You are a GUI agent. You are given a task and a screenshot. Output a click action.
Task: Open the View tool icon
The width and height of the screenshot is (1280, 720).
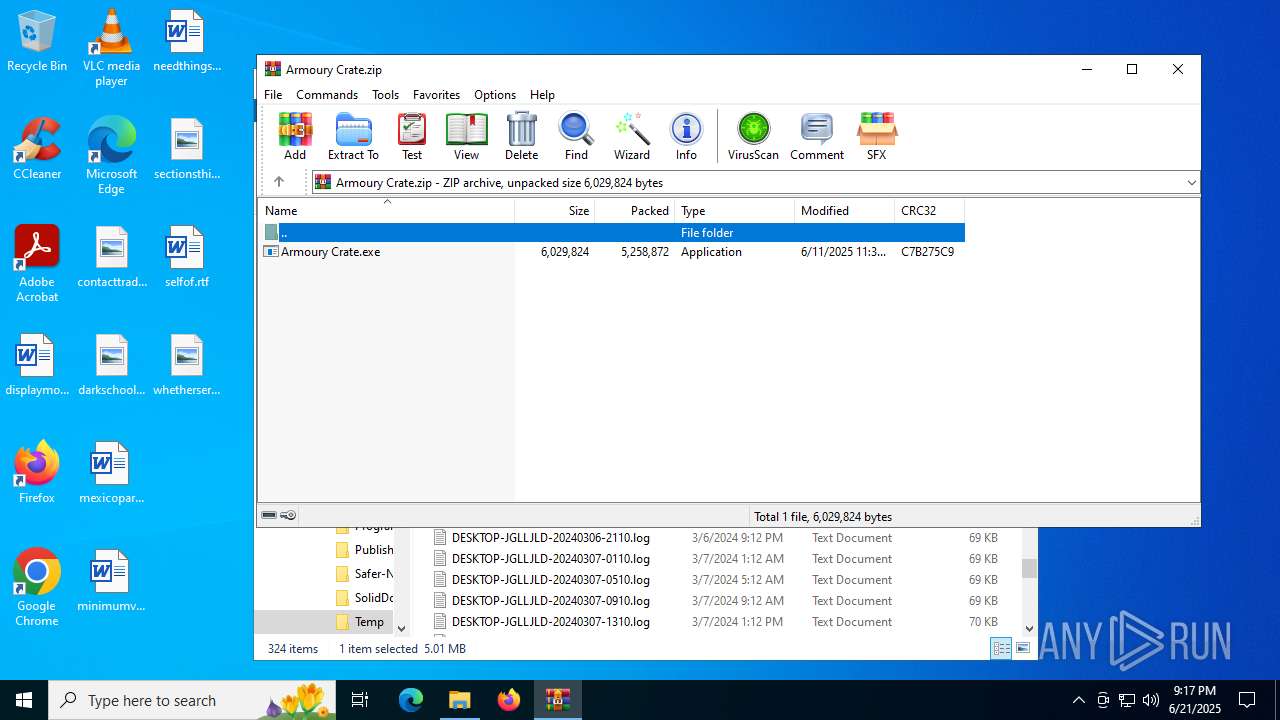click(466, 136)
